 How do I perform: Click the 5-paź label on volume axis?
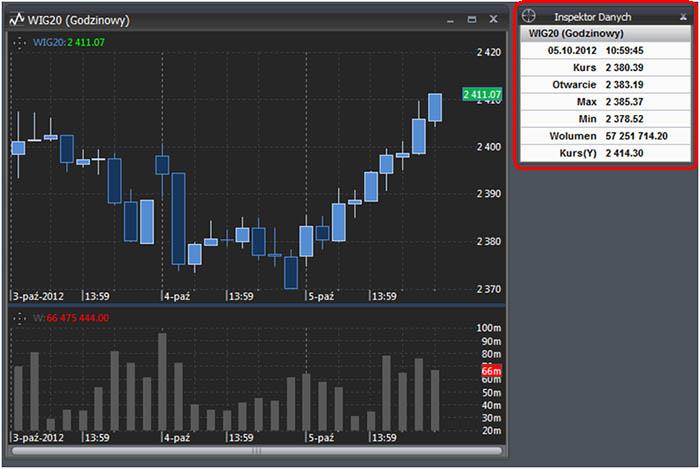(321, 438)
